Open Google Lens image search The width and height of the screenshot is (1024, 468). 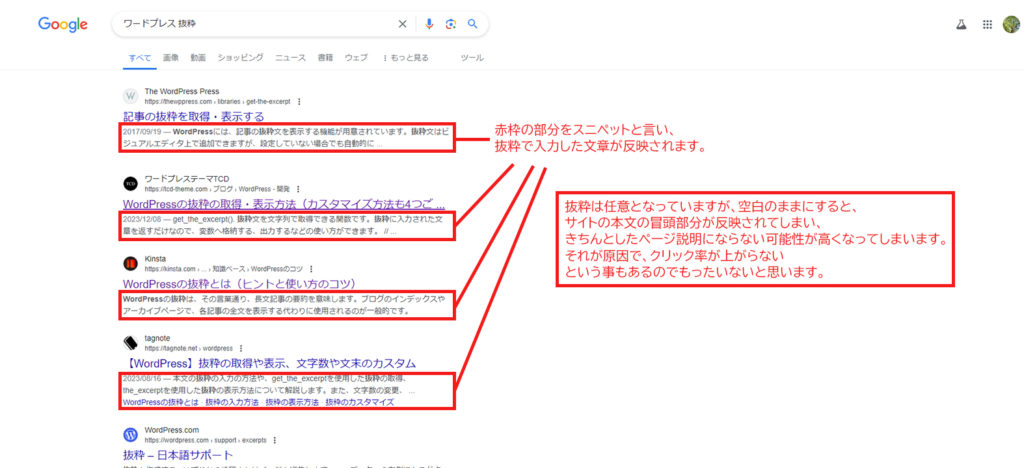click(x=451, y=24)
